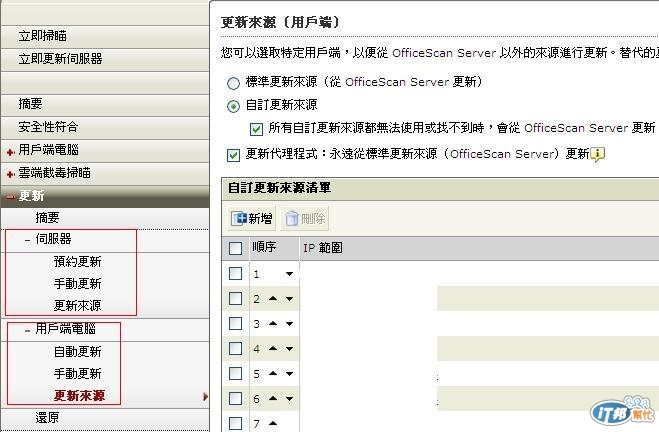Open server 更新來源 page
This screenshot has height=432, width=659.
[x=77, y=306]
